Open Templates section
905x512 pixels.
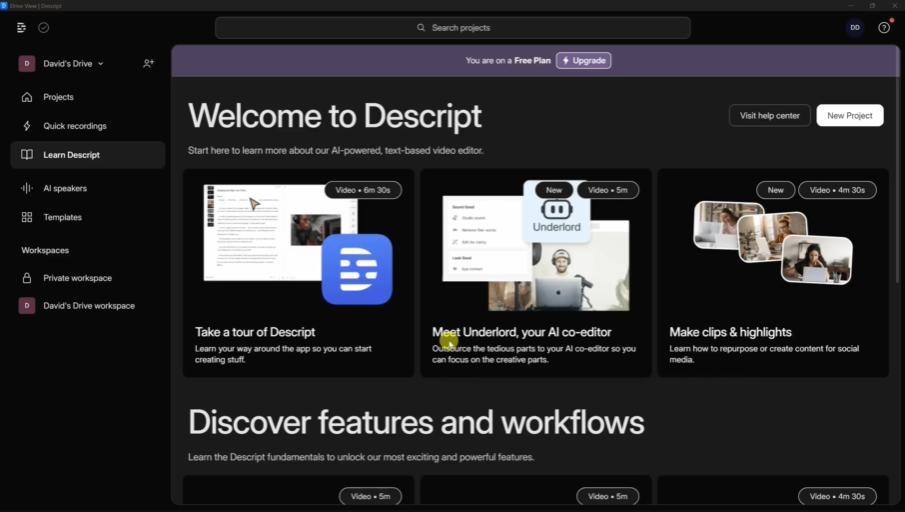88,217
